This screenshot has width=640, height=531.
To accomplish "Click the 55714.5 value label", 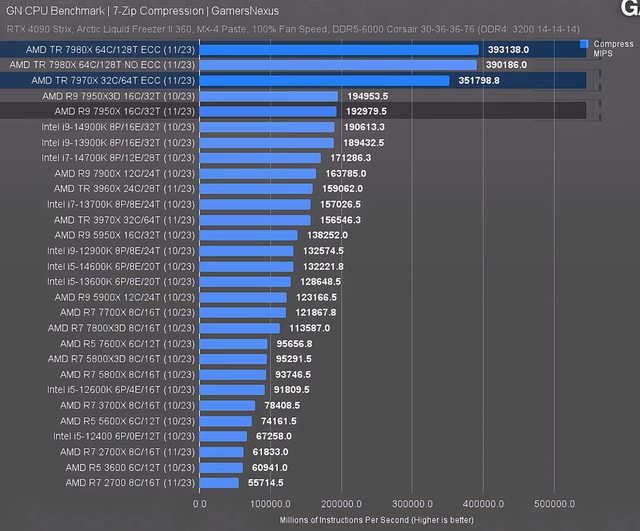I will tap(265, 482).
